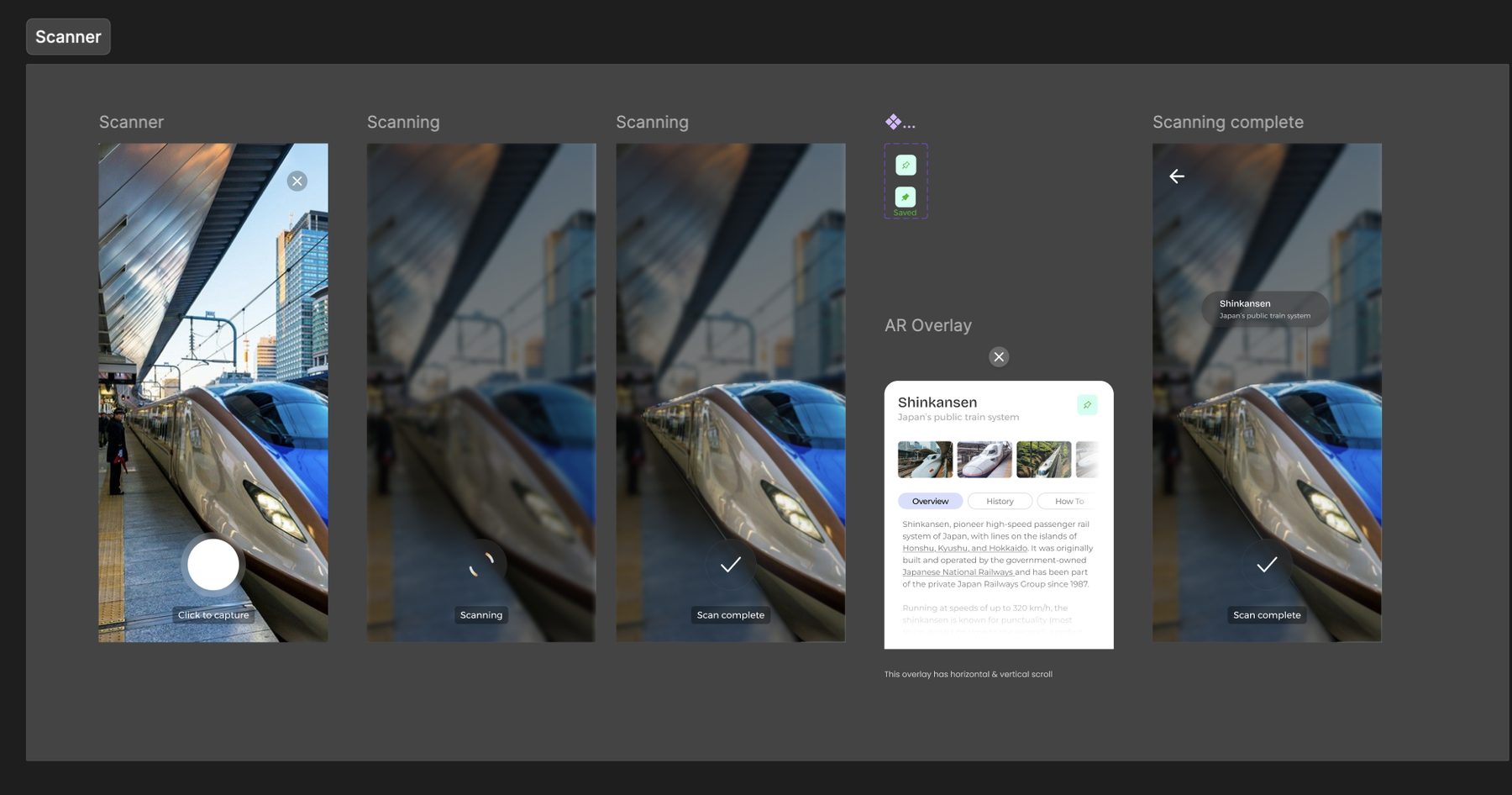Click the 'Scanning' status label near spinner
1512x795 pixels.
click(481, 615)
